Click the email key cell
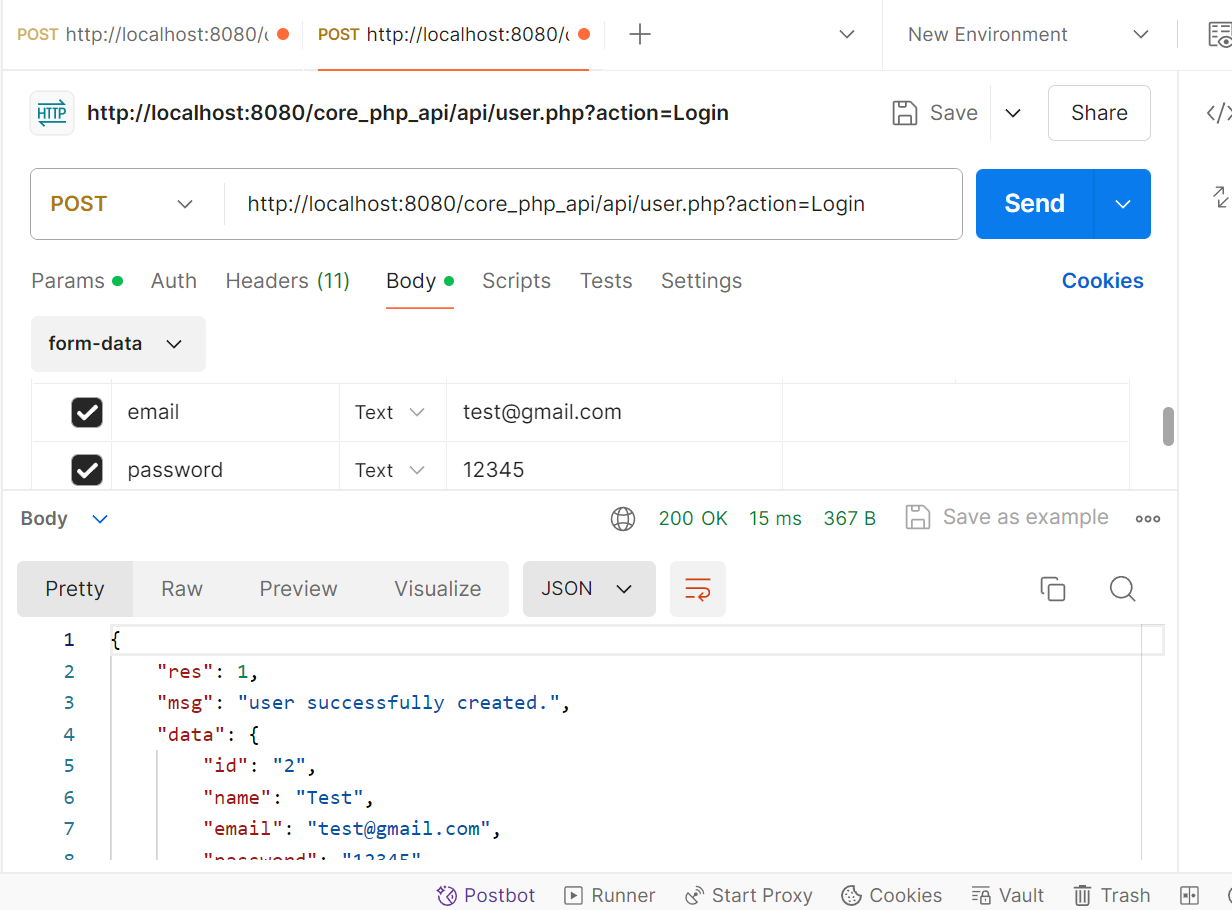Image resolution: width=1232 pixels, height=910 pixels. click(226, 412)
